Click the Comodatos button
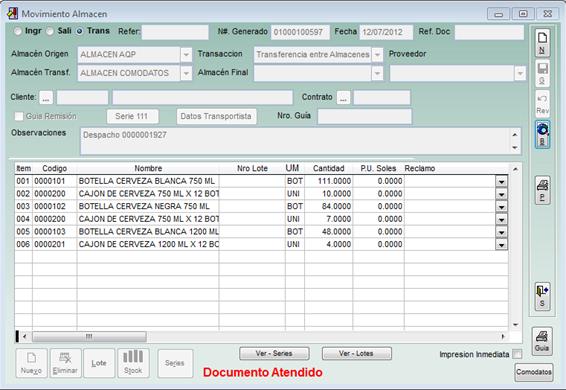 point(534,372)
